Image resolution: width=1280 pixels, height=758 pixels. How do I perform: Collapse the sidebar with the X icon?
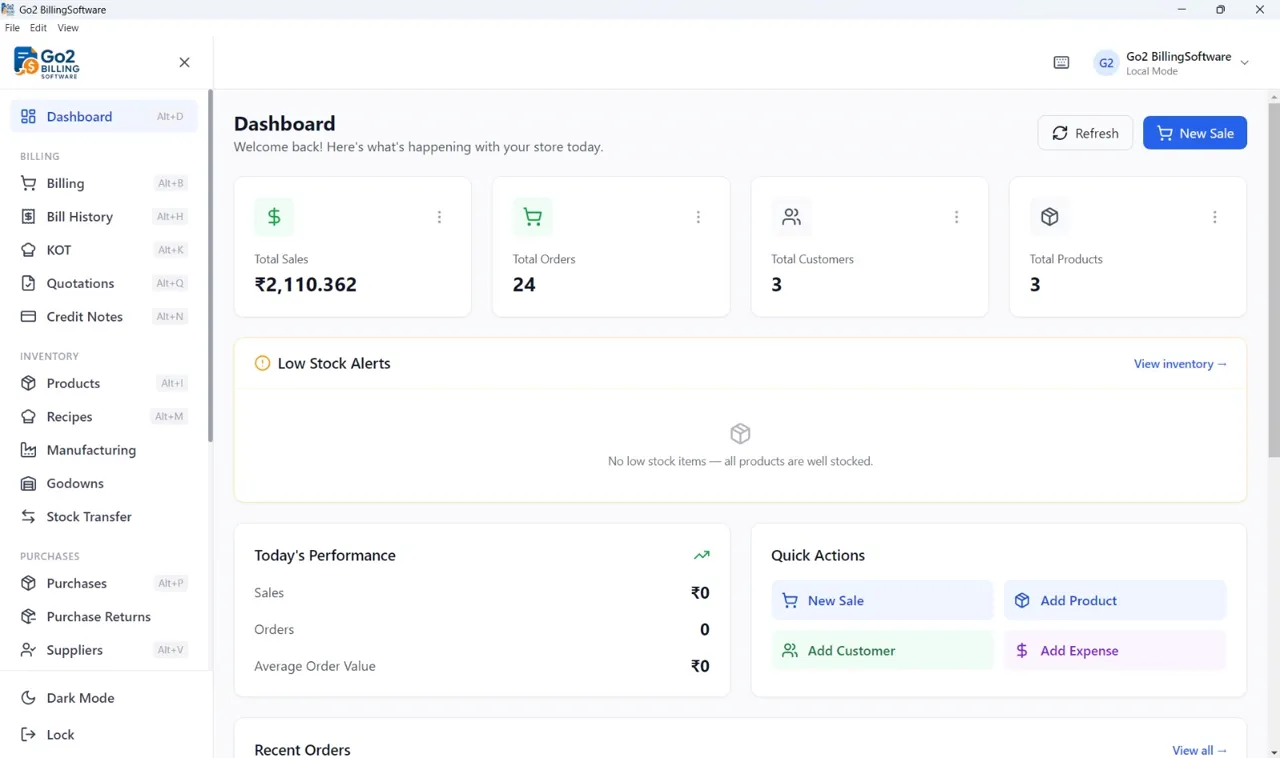pyautogui.click(x=184, y=63)
